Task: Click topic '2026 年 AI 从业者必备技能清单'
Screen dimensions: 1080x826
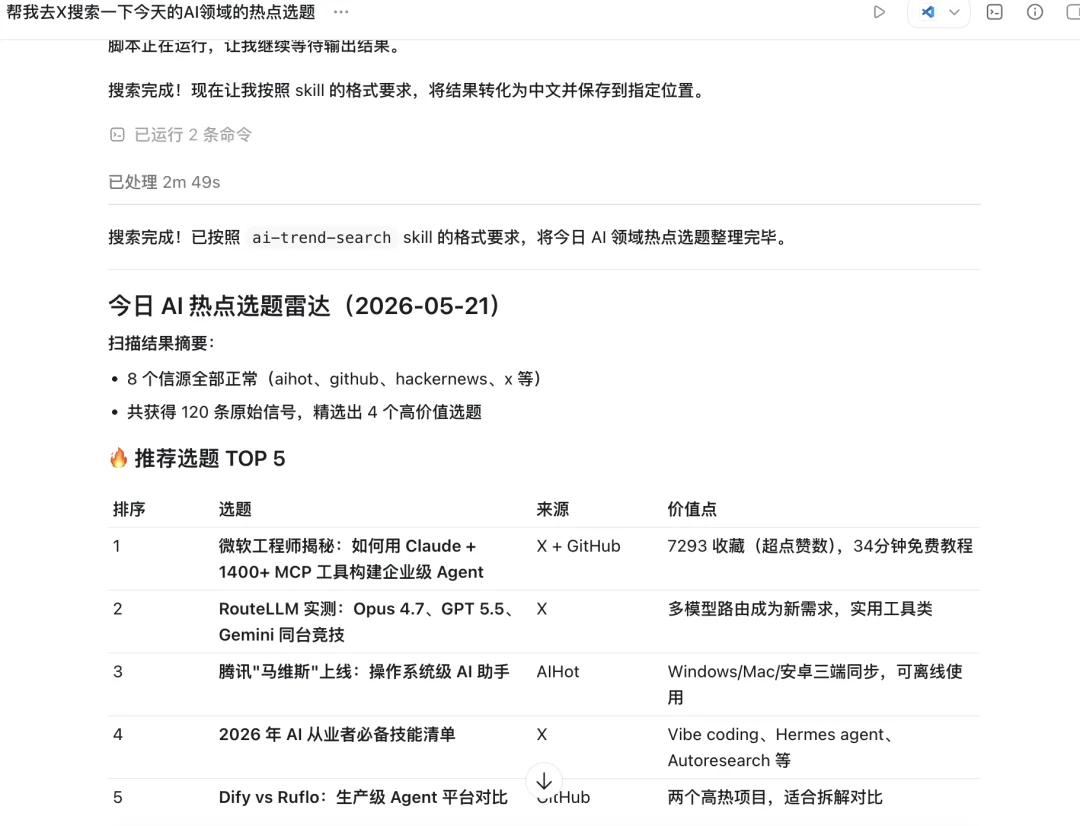Action: (x=337, y=734)
